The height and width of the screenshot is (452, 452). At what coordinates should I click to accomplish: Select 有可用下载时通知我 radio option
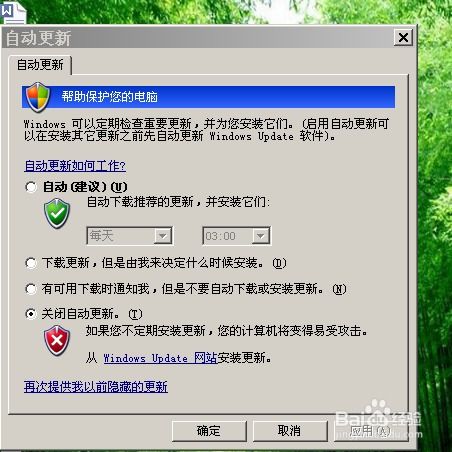(x=31, y=289)
